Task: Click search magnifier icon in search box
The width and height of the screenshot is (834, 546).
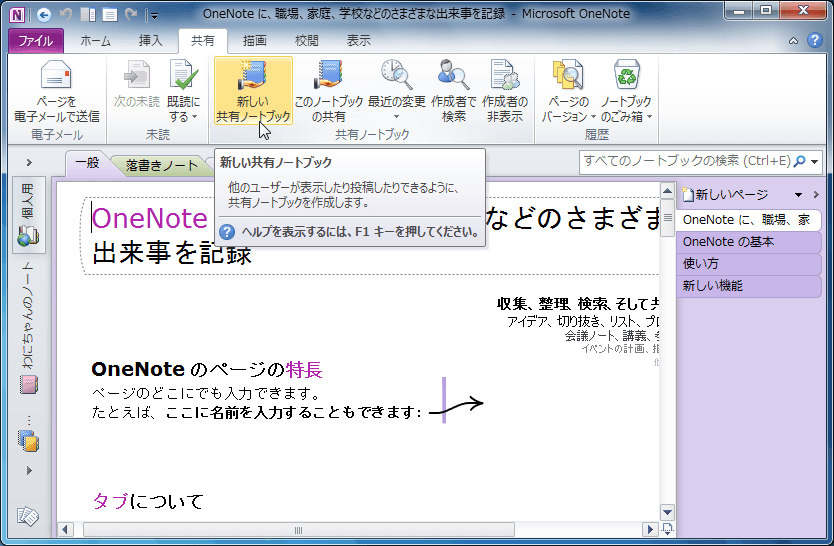Action: coord(799,161)
